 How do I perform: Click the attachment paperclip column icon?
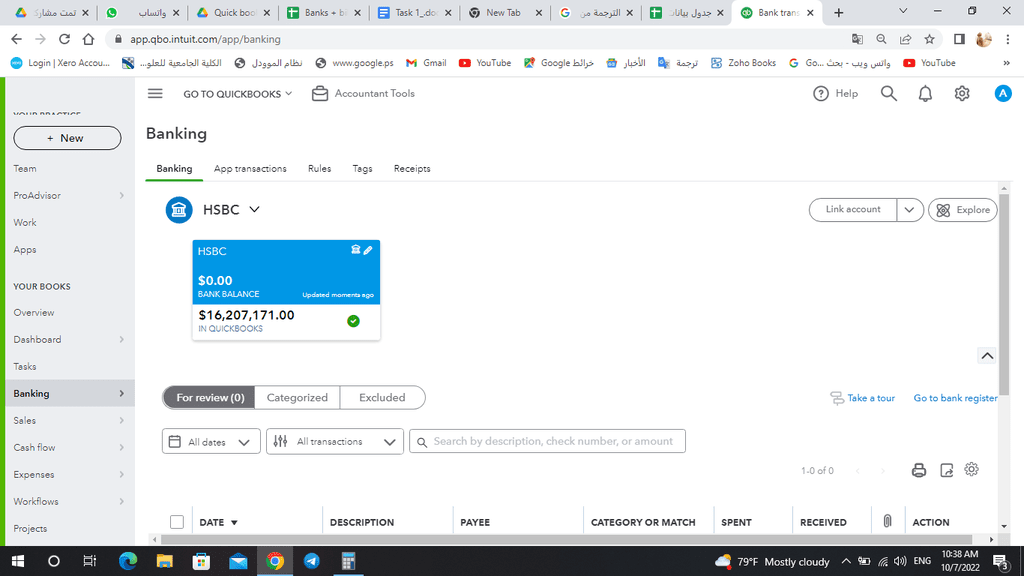click(887, 521)
